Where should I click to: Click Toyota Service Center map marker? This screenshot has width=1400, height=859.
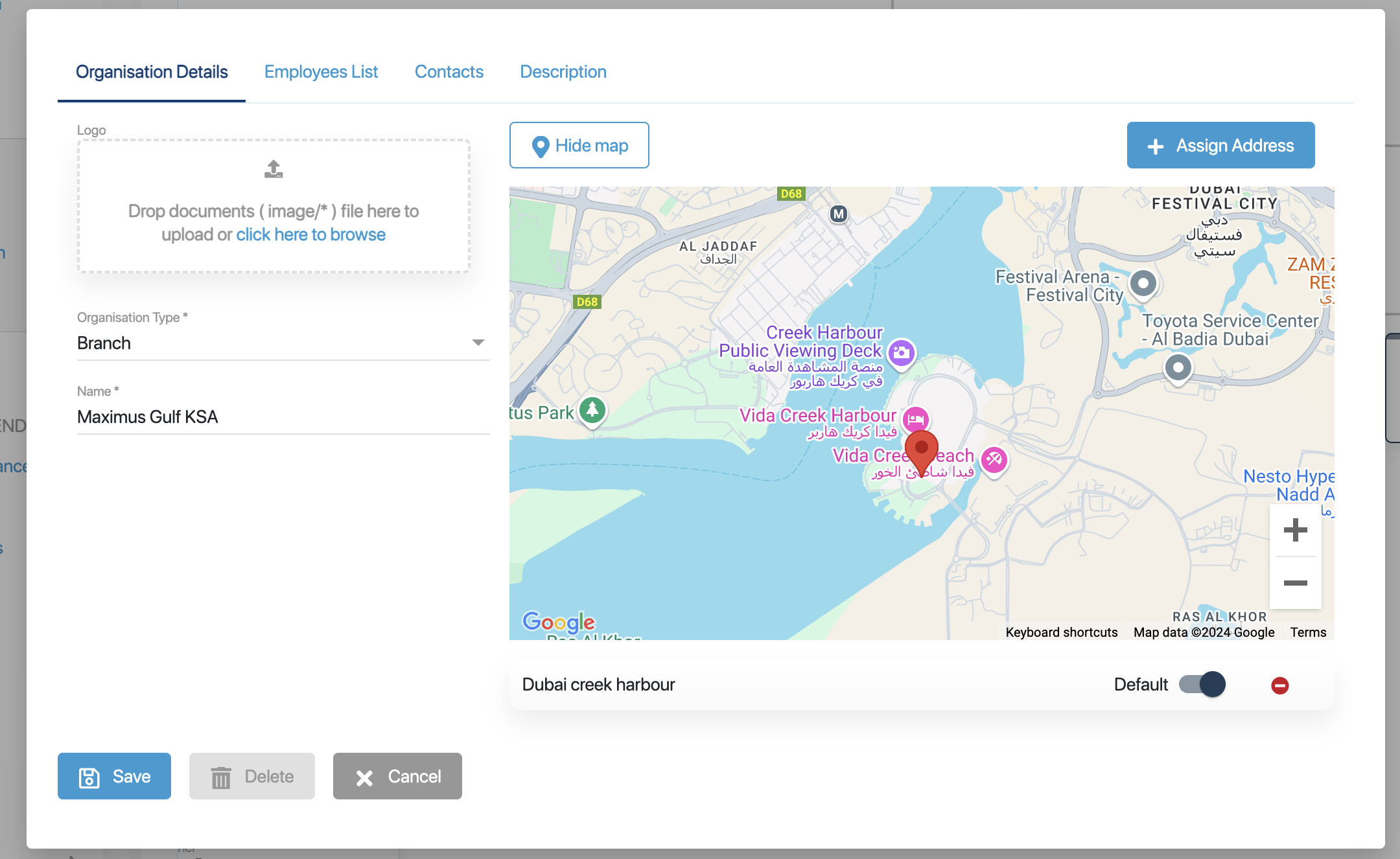point(1178,369)
